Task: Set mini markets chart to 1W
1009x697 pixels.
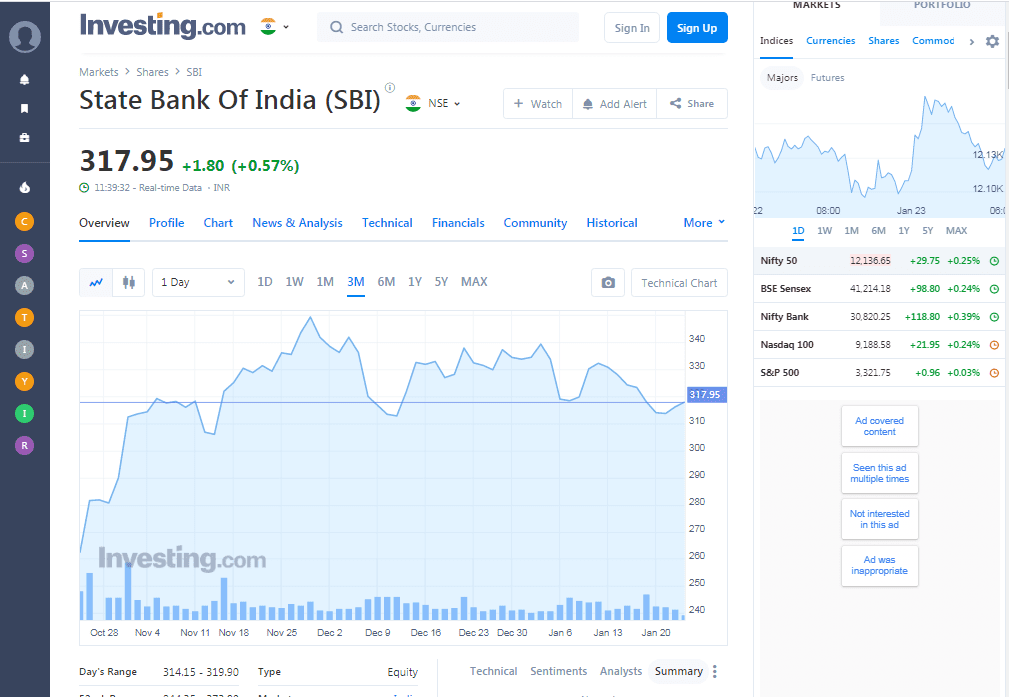Action: click(824, 230)
